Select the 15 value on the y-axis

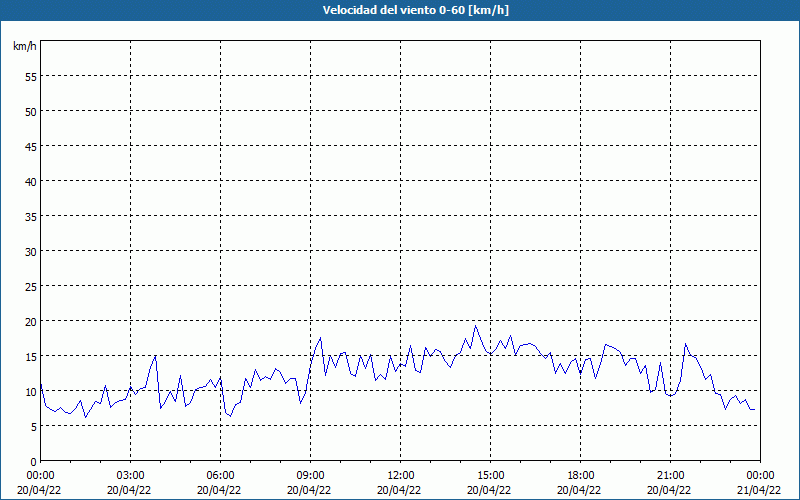[x=31, y=356]
